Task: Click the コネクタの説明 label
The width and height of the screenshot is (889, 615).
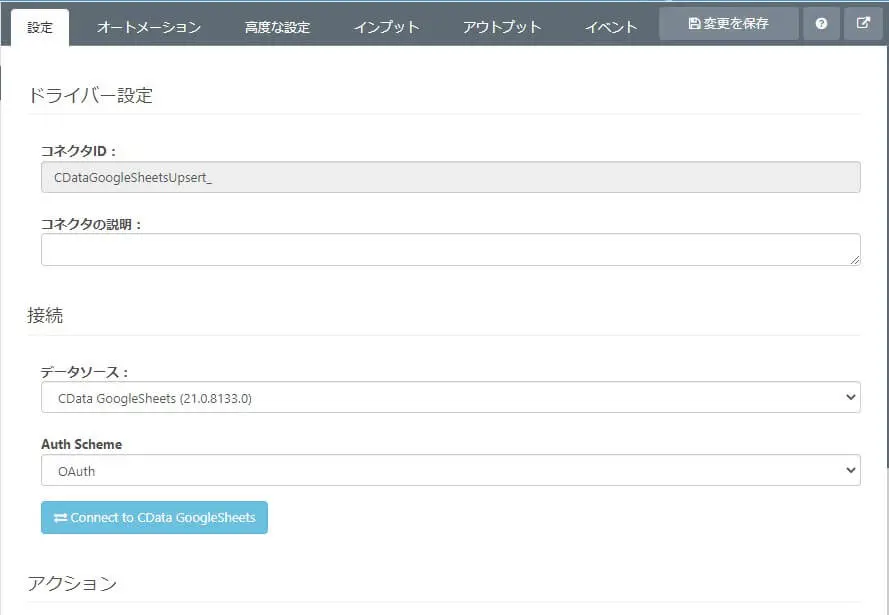Action: (91, 224)
